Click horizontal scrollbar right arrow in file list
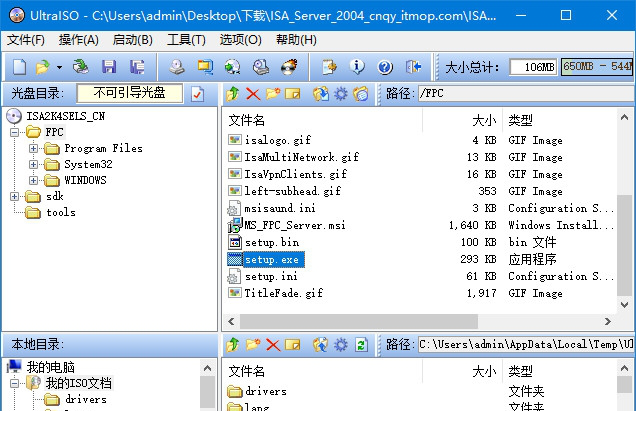This screenshot has width=636, height=427. coord(608,322)
